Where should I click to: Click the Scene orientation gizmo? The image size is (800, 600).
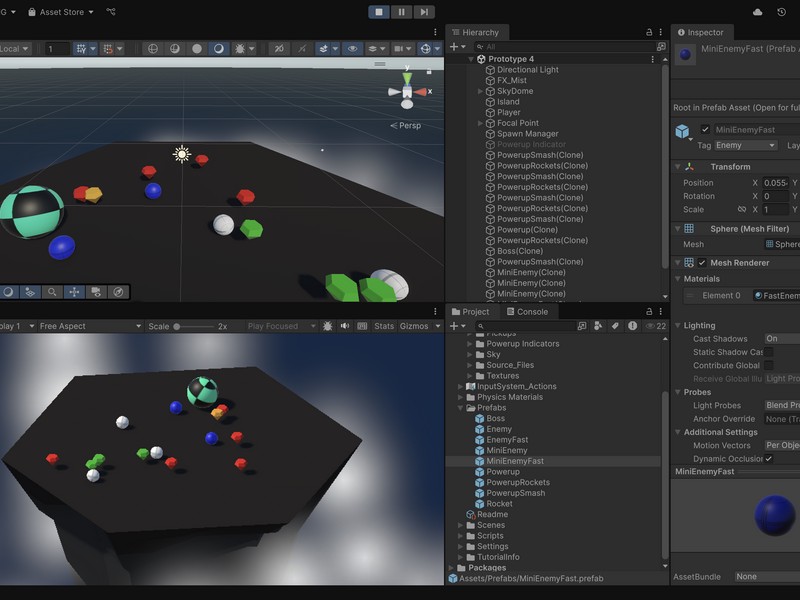point(406,91)
